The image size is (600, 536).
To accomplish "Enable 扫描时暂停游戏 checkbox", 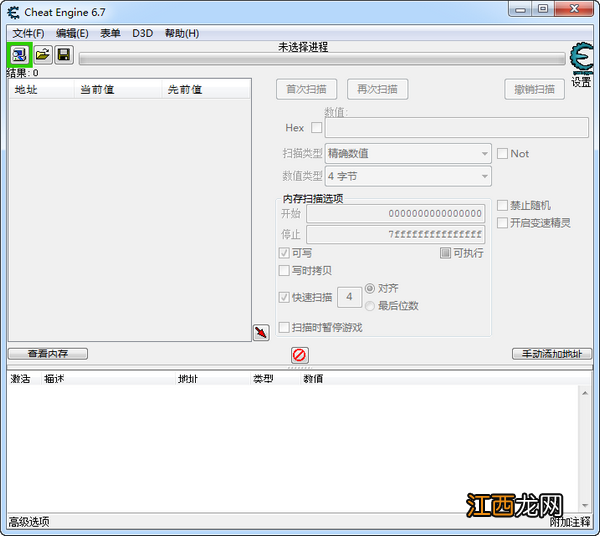I will coord(284,327).
